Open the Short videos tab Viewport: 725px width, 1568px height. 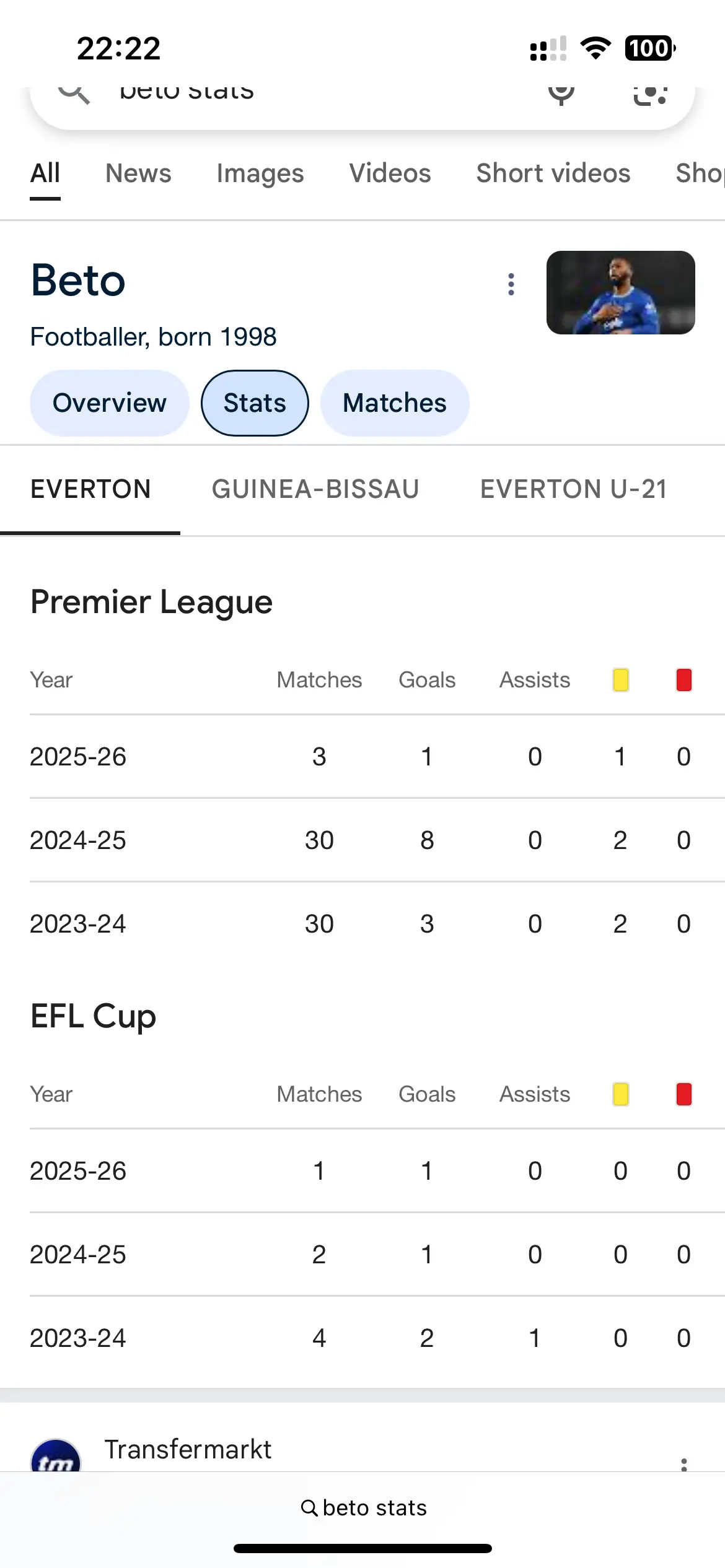click(x=553, y=173)
